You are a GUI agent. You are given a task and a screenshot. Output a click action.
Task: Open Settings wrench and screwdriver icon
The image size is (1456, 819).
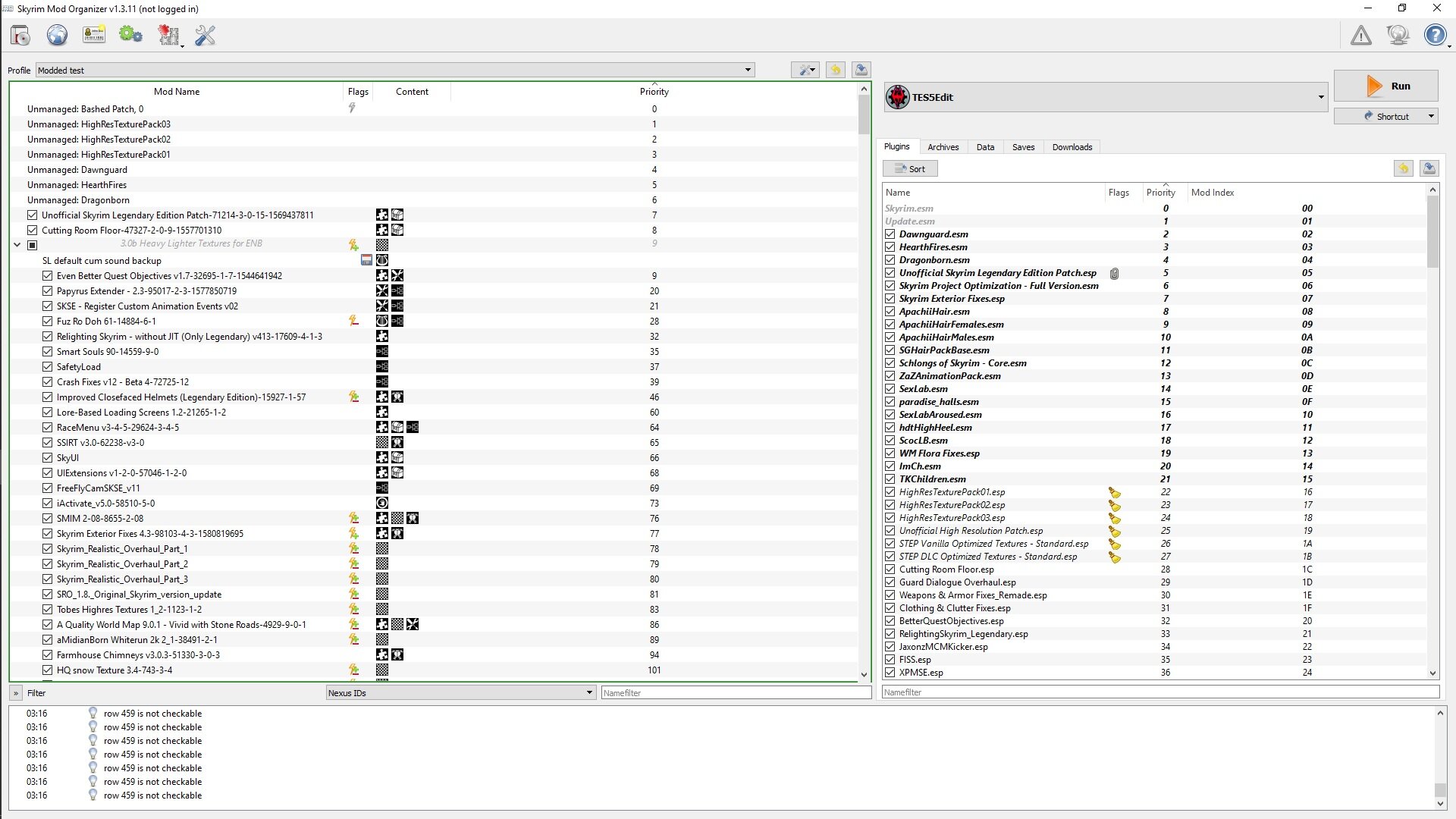(205, 35)
